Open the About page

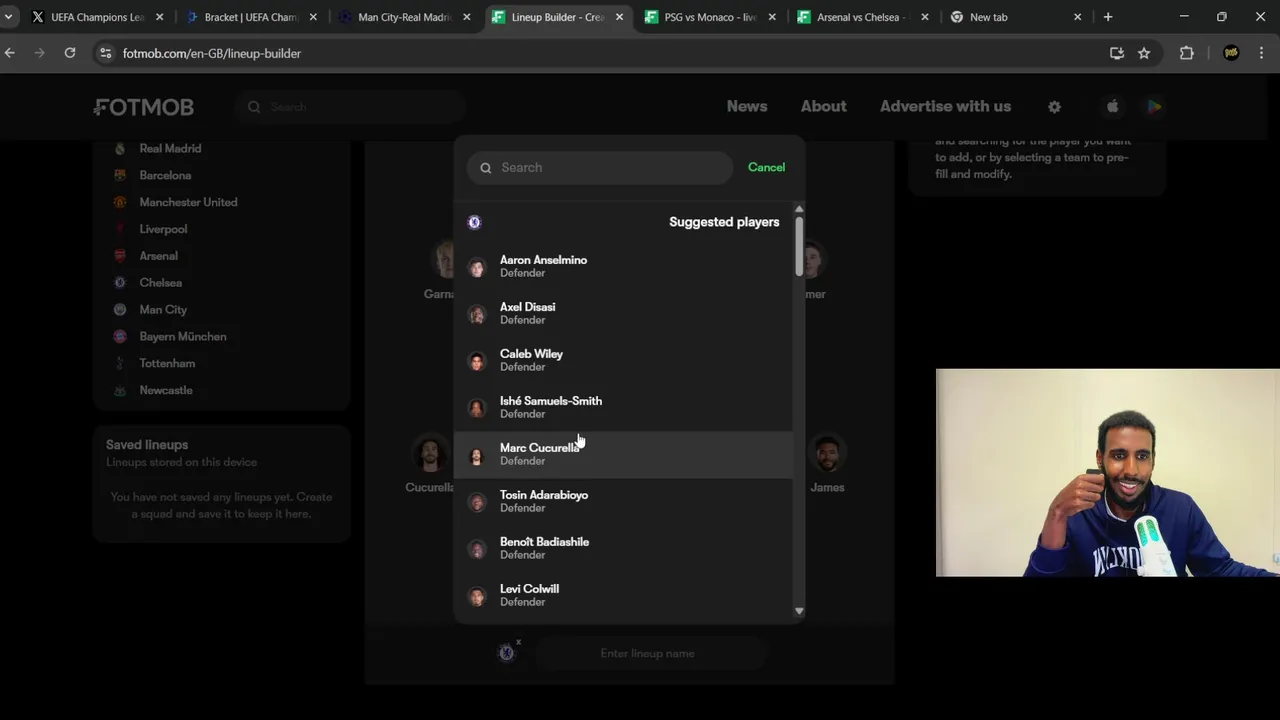[x=823, y=106]
